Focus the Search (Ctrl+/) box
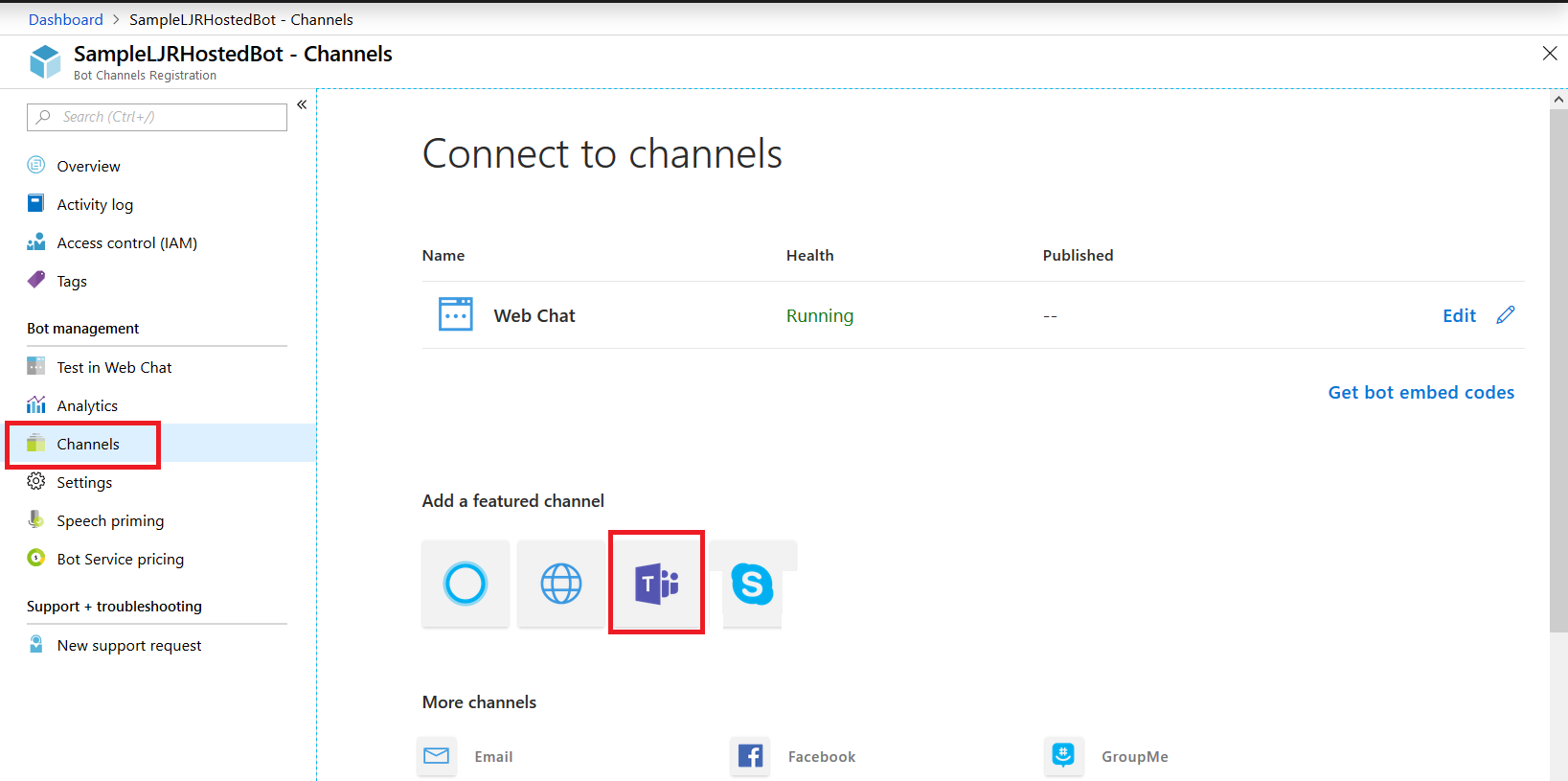This screenshot has height=781, width=1568. point(157,117)
